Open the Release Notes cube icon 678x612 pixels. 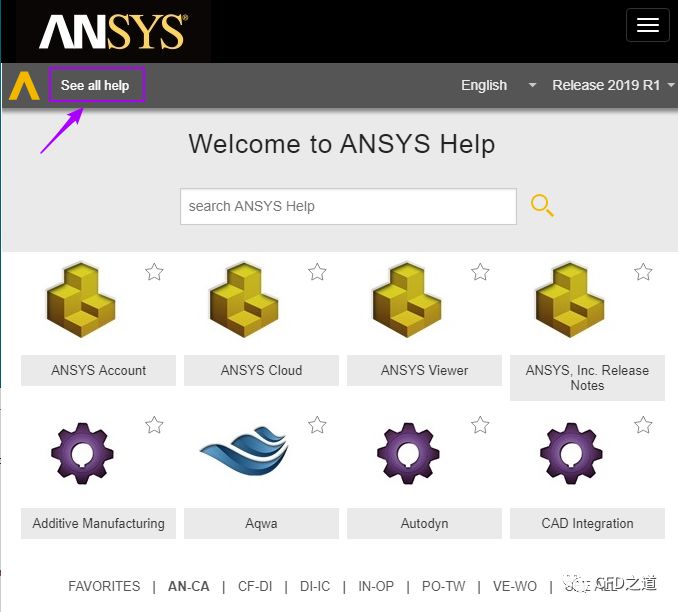pos(570,300)
